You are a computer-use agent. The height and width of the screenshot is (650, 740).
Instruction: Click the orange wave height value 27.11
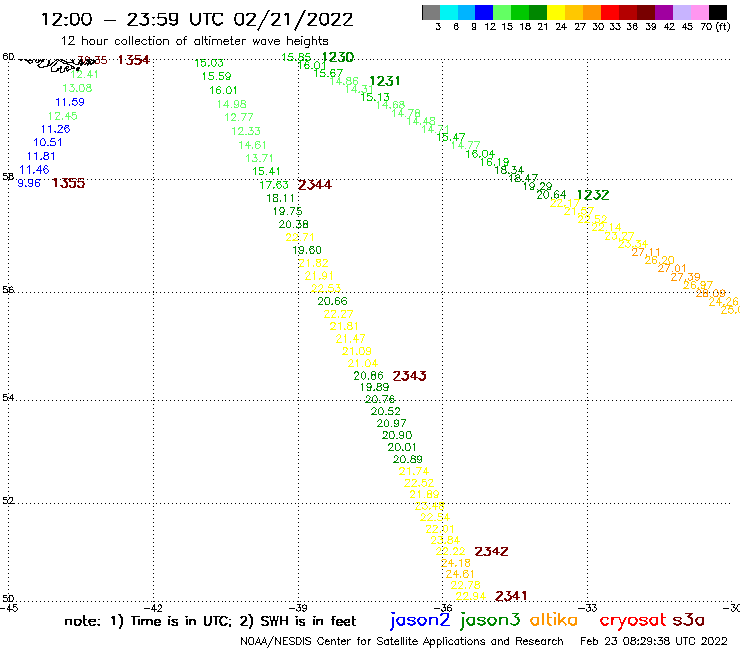646,253
